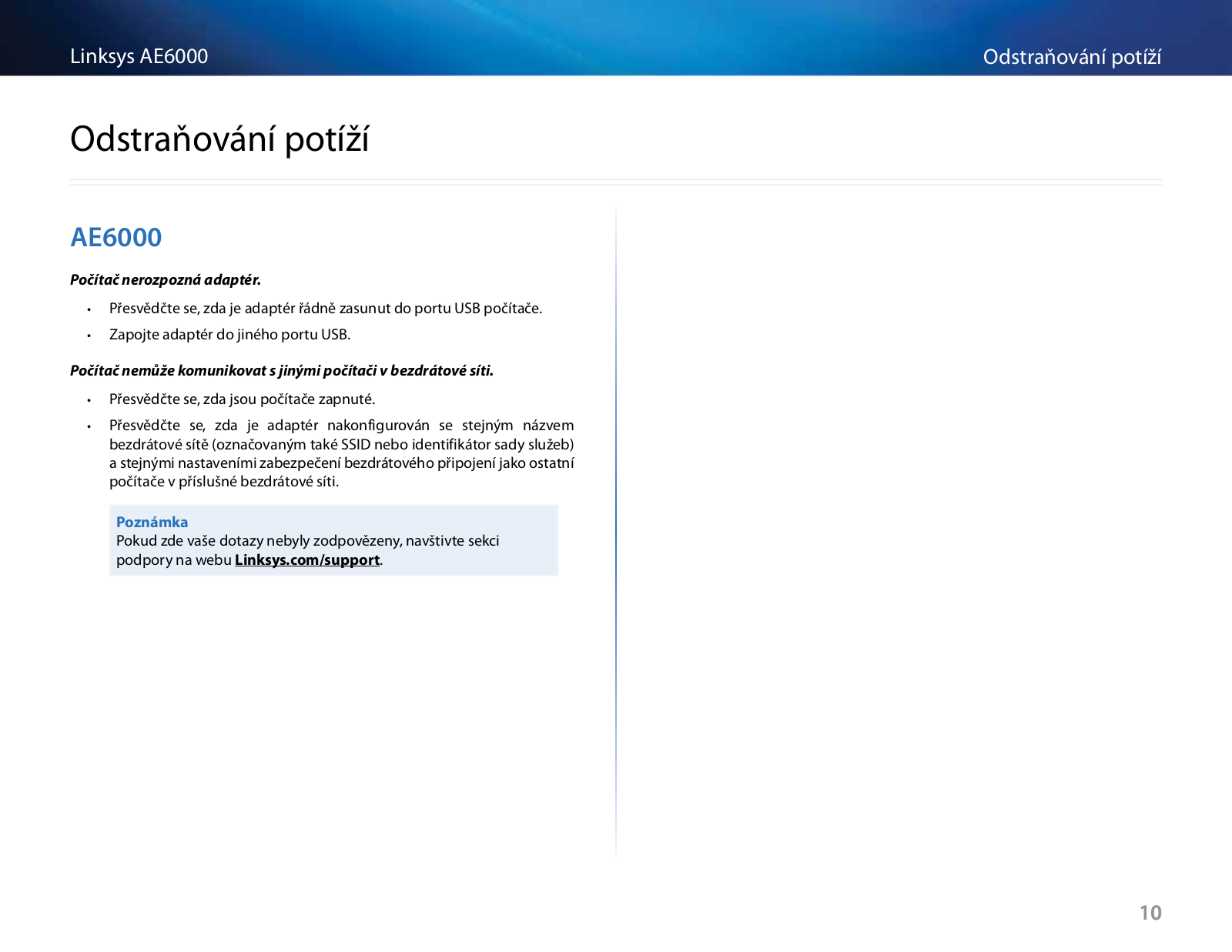Select the 'Počítač nerozpozná adaptér.' heading
The width and height of the screenshot is (1232, 952).
point(166,279)
